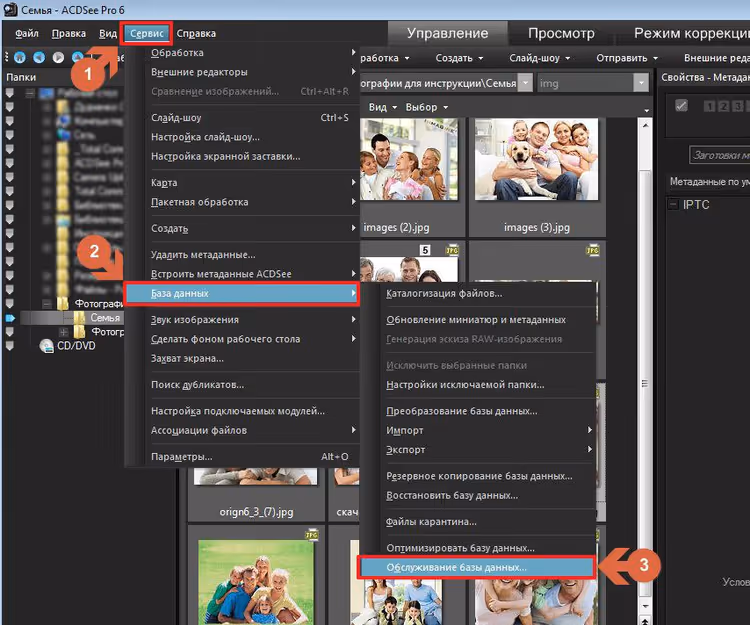
Task: Click the number 5 badge on thumbnail
Action: 425,250
